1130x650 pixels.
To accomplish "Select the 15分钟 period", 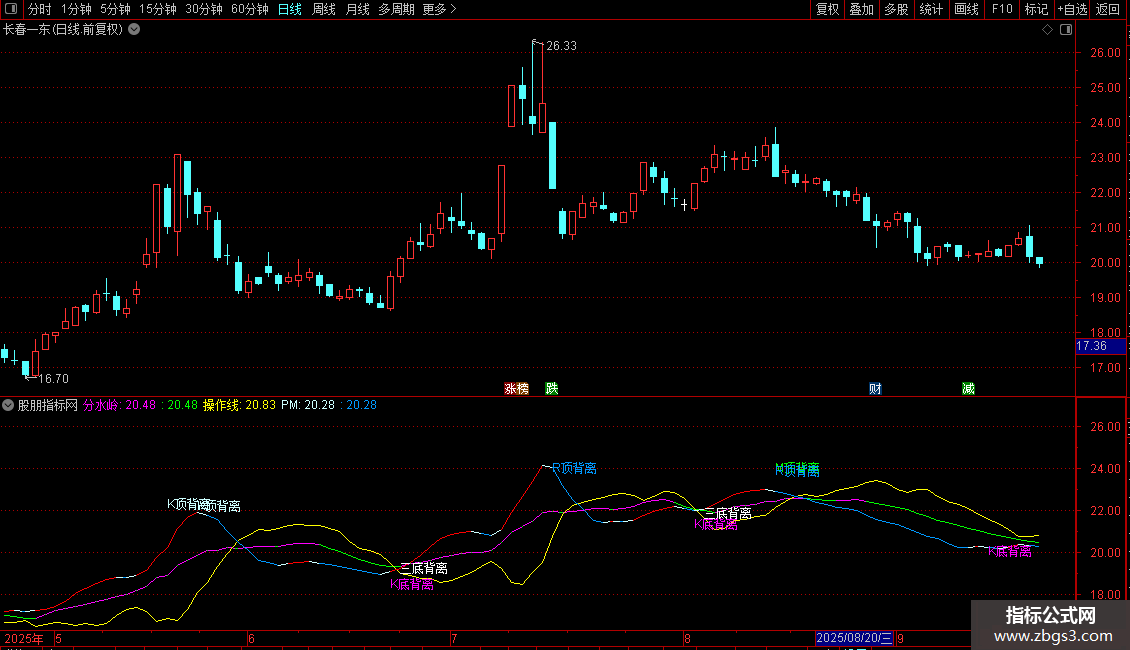I will pos(158,9).
